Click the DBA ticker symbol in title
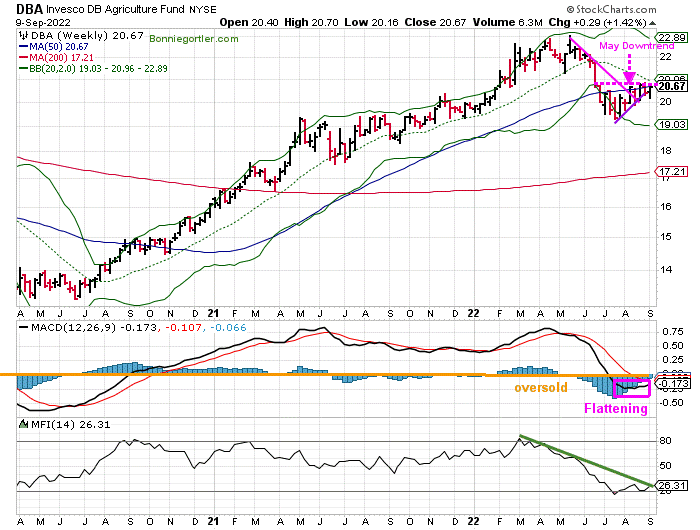 (29, 9)
